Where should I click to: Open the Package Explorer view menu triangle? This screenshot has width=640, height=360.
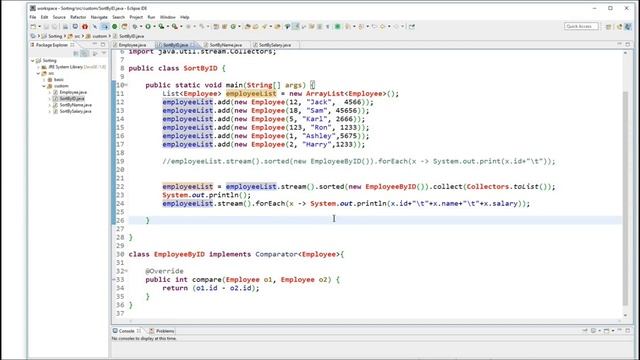pos(104,53)
